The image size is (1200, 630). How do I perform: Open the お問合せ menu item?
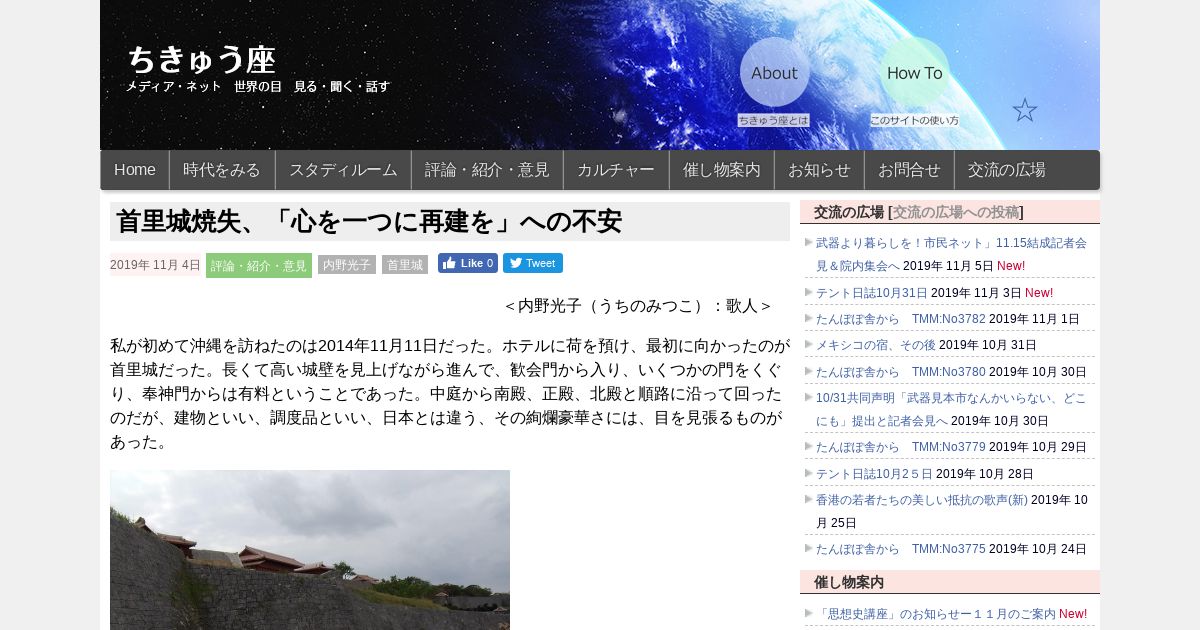pos(909,170)
